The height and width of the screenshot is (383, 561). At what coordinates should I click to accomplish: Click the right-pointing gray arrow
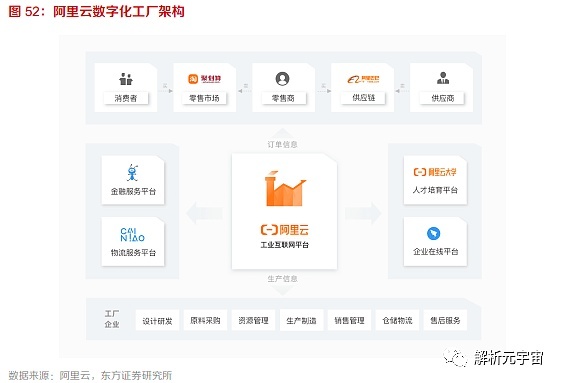pyautogui.click(x=363, y=213)
